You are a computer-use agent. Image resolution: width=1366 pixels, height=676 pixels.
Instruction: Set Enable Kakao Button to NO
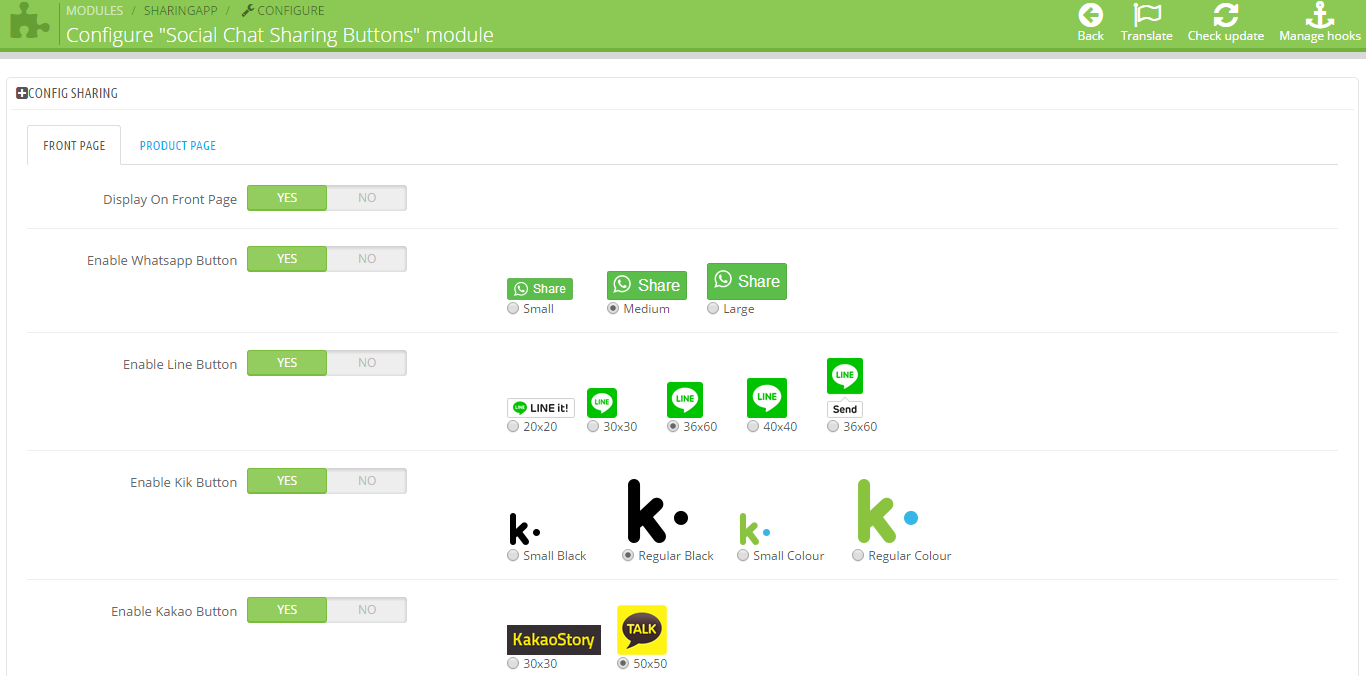(x=367, y=610)
